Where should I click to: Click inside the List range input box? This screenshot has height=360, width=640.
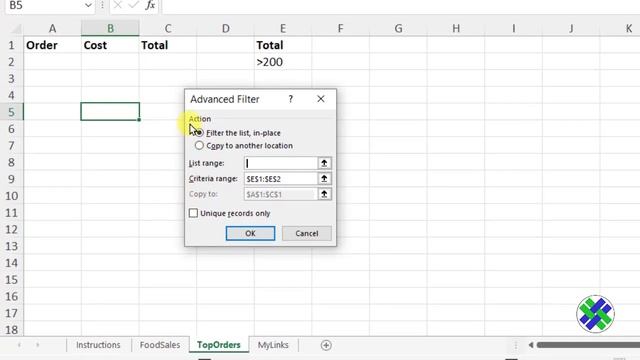(281, 163)
